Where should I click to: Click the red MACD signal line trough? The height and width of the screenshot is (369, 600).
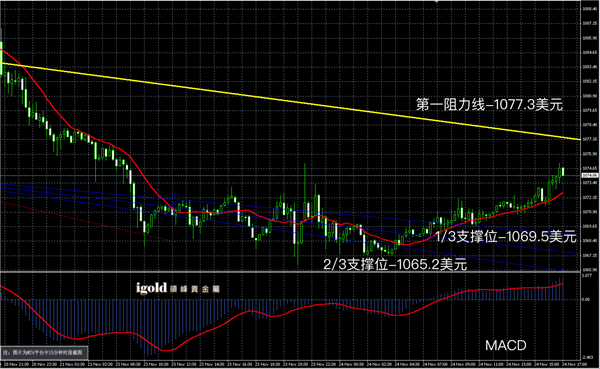coord(166,349)
